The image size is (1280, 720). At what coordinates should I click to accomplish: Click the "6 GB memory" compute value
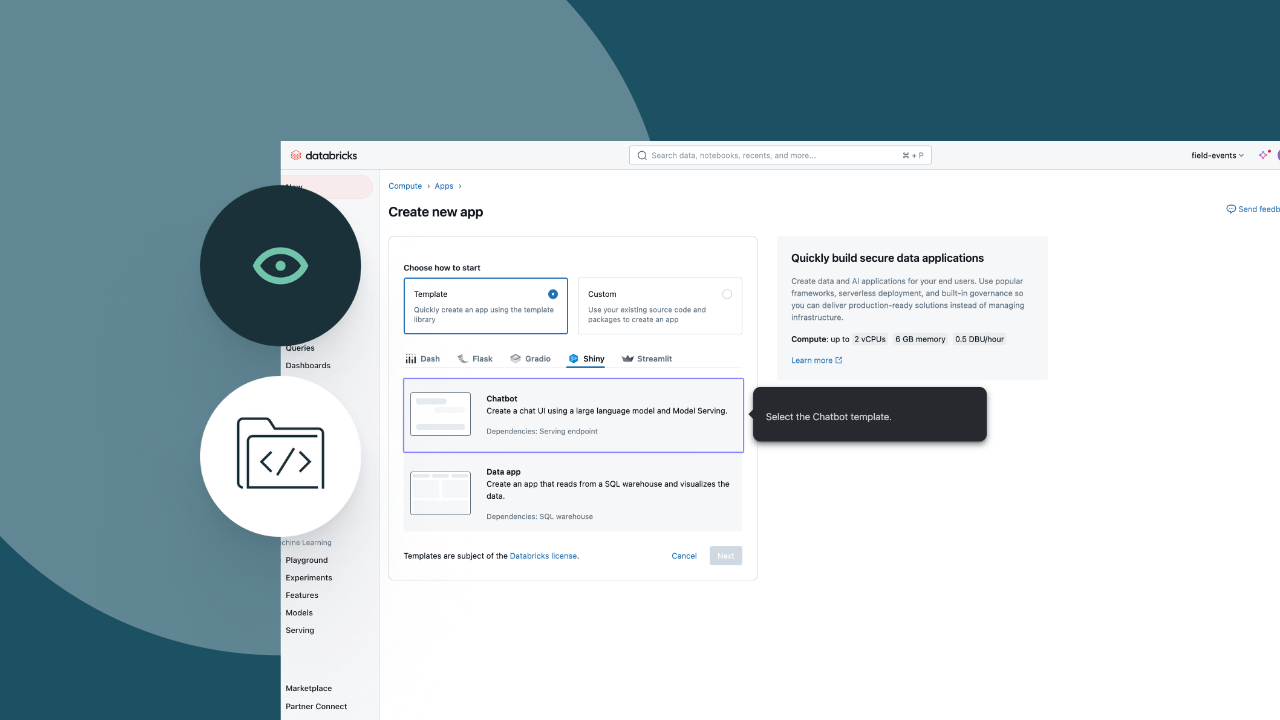pos(920,339)
